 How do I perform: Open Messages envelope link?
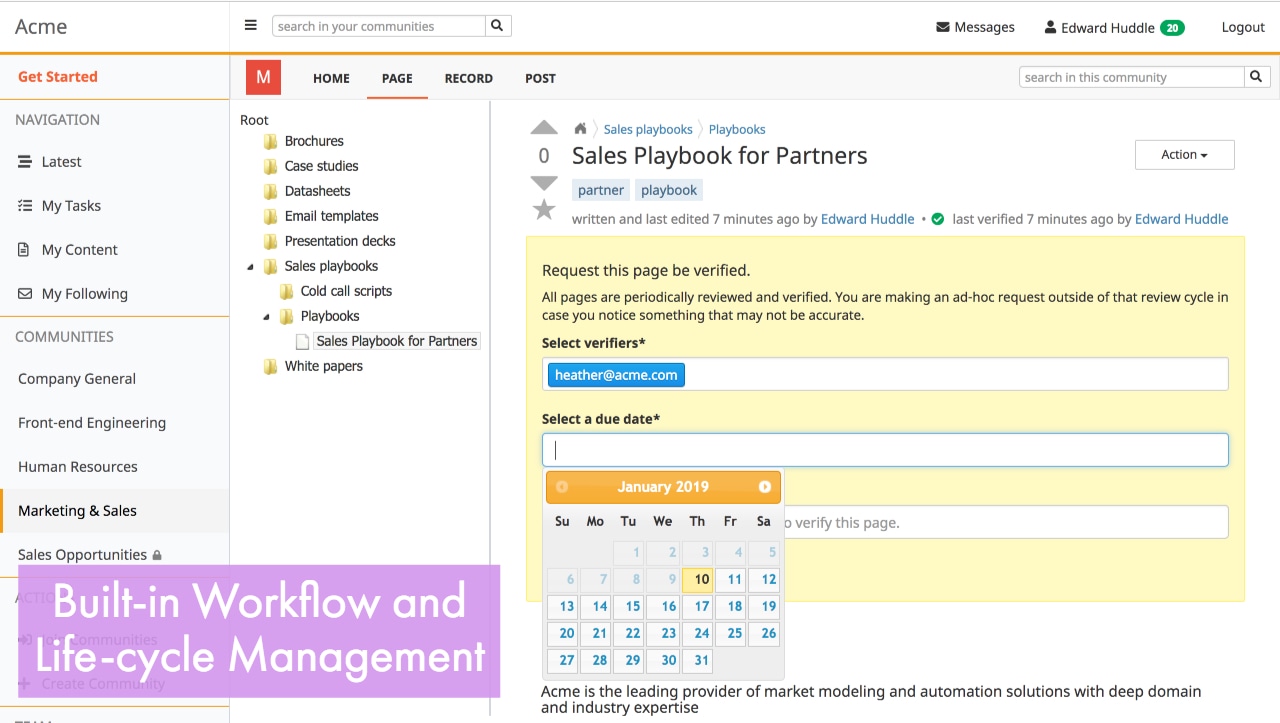(x=975, y=27)
